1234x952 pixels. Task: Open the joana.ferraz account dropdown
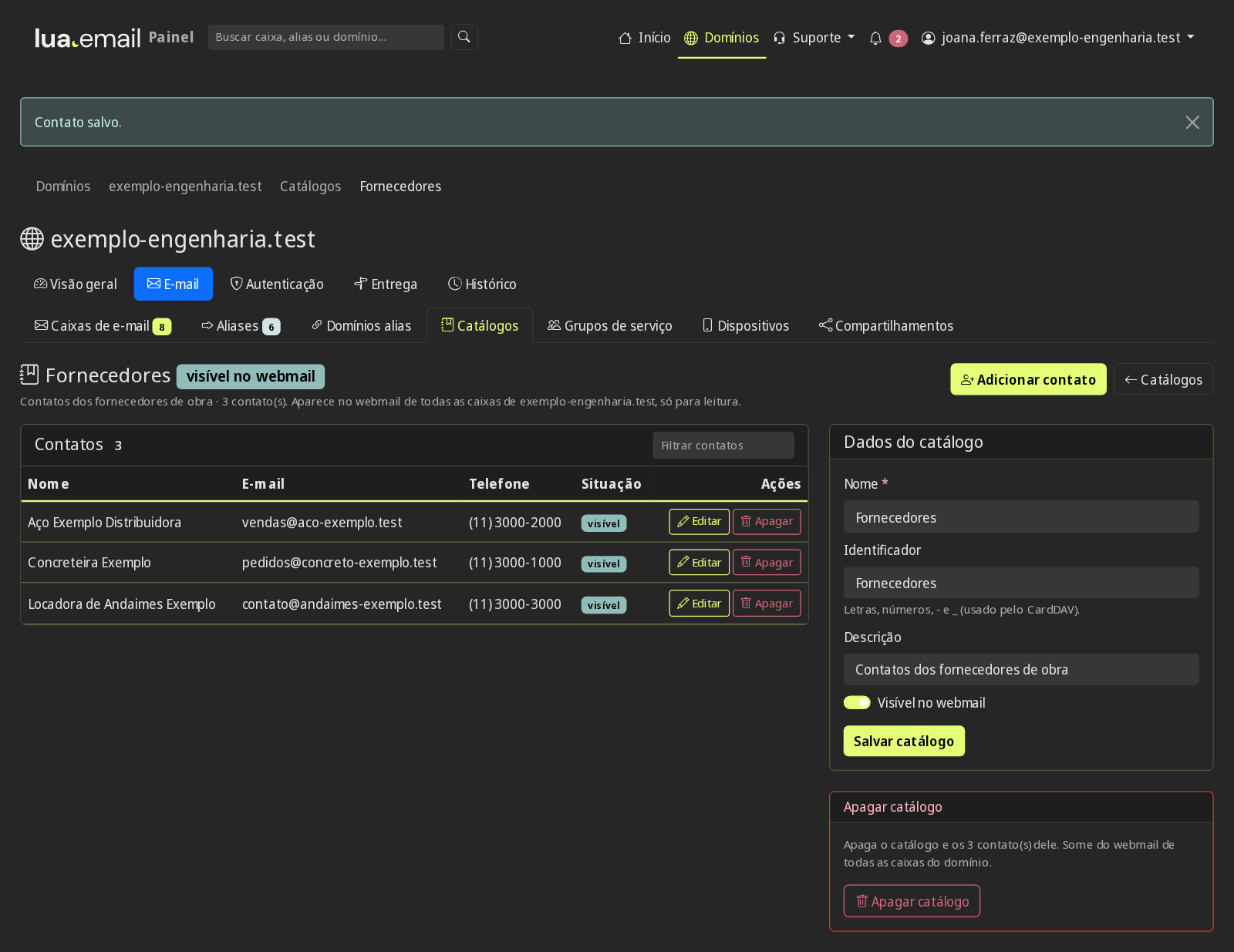coord(1057,38)
